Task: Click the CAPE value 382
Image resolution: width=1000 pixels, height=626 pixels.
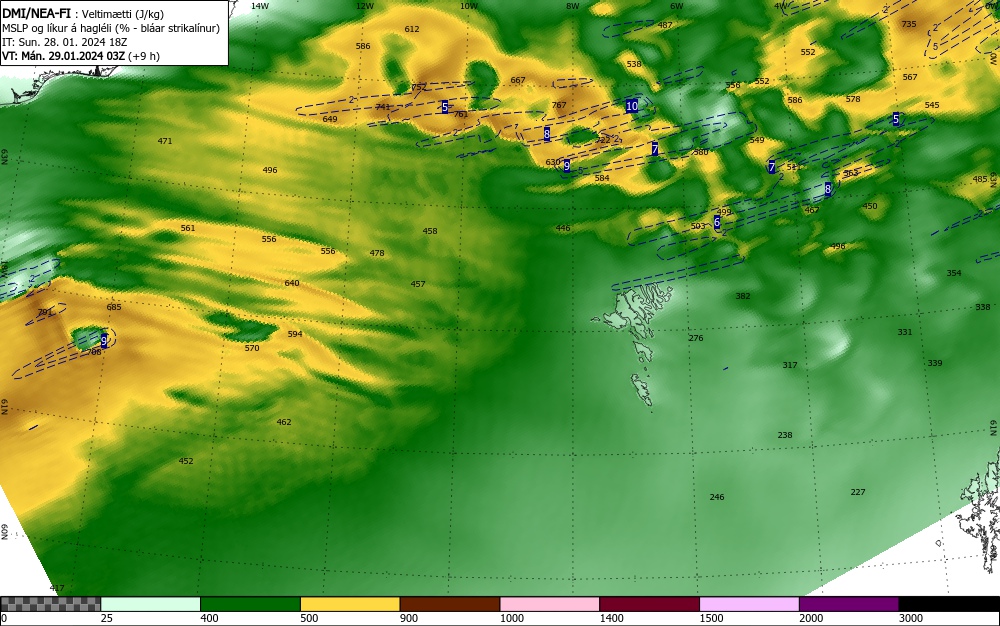Action: [743, 296]
